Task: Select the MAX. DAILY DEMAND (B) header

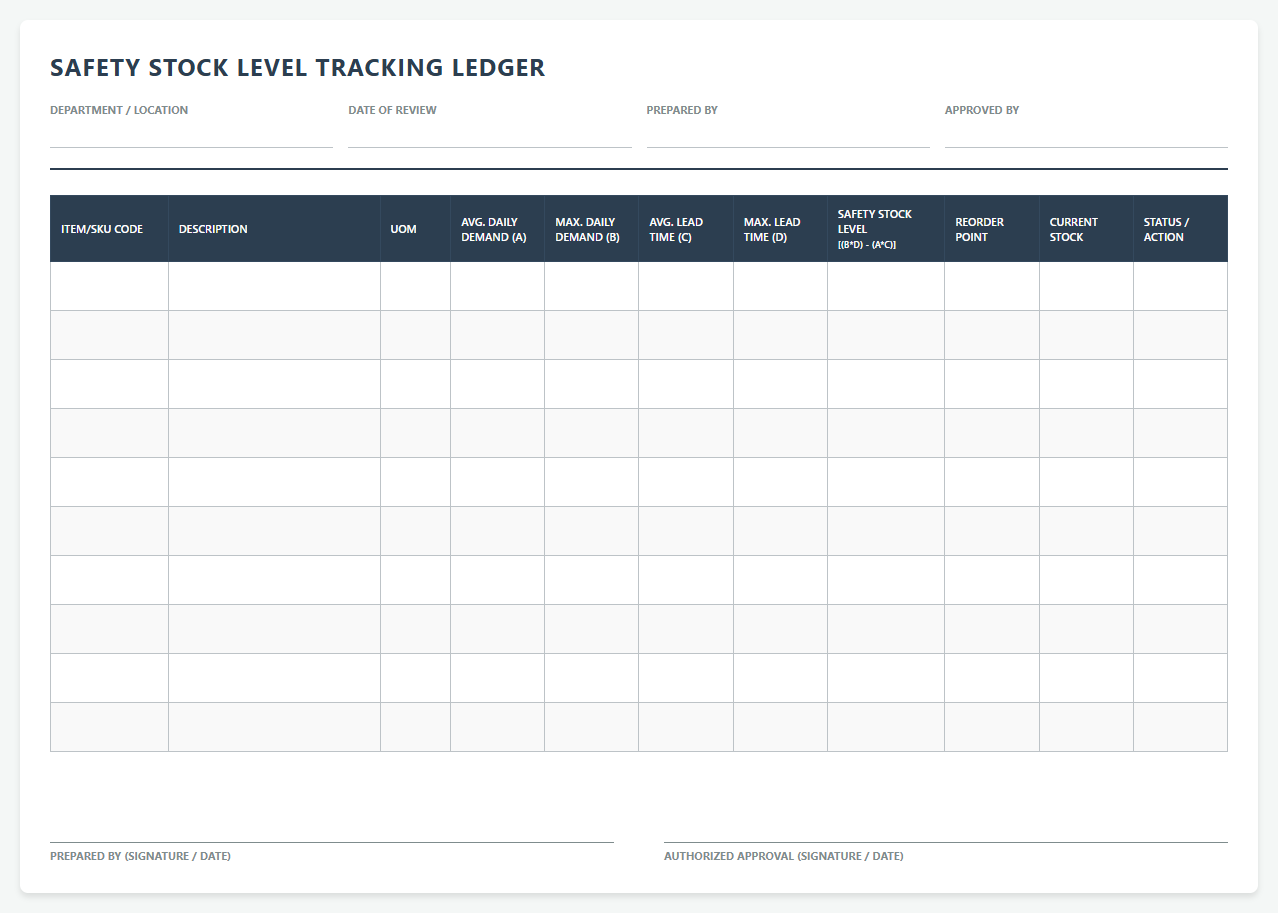Action: (591, 229)
